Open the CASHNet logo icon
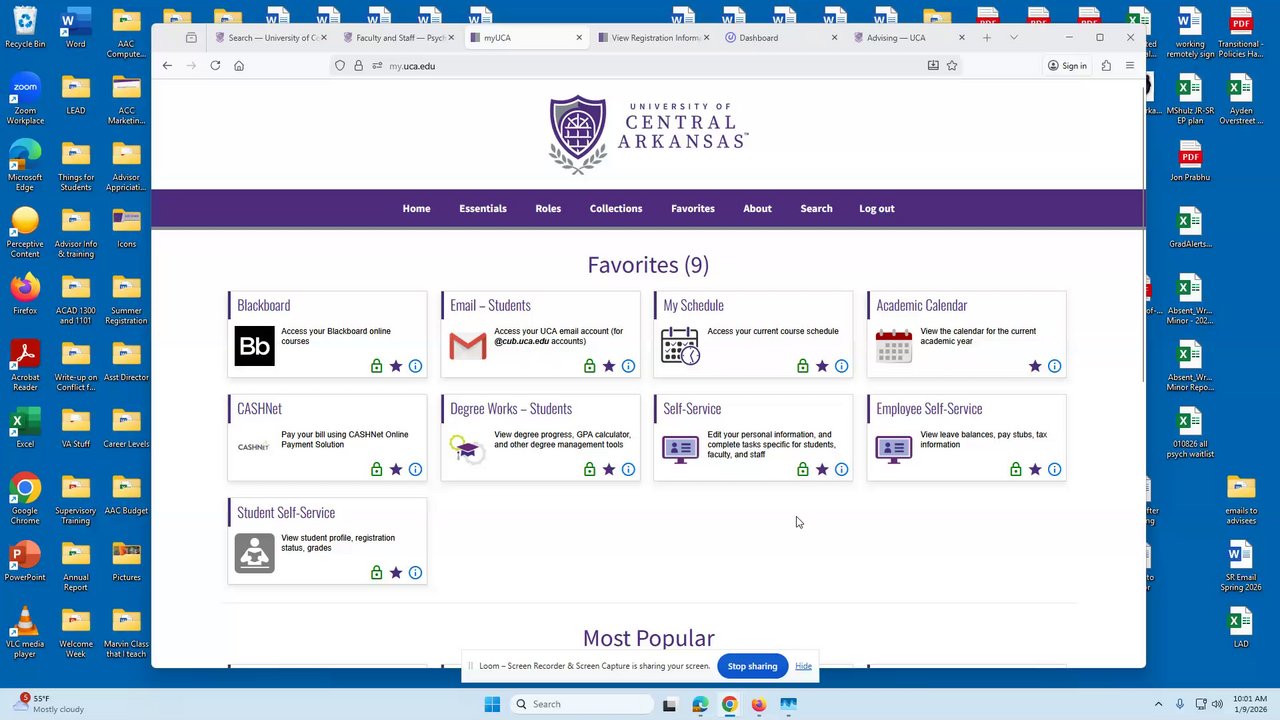The width and height of the screenshot is (1280, 720). click(x=254, y=446)
